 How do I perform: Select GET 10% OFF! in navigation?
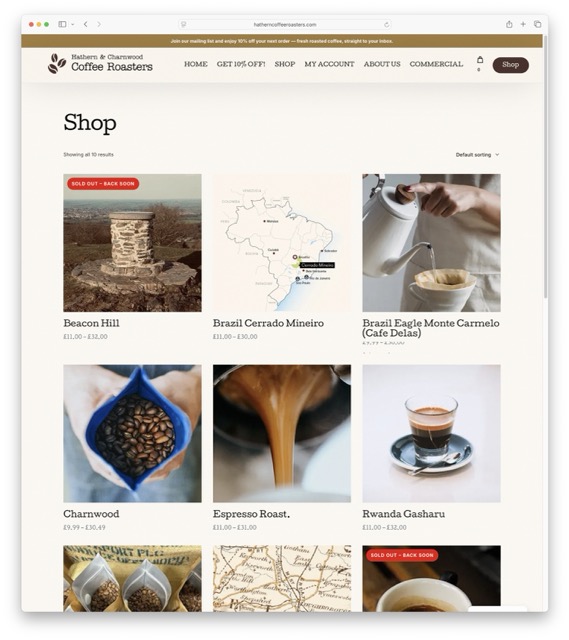coord(241,64)
